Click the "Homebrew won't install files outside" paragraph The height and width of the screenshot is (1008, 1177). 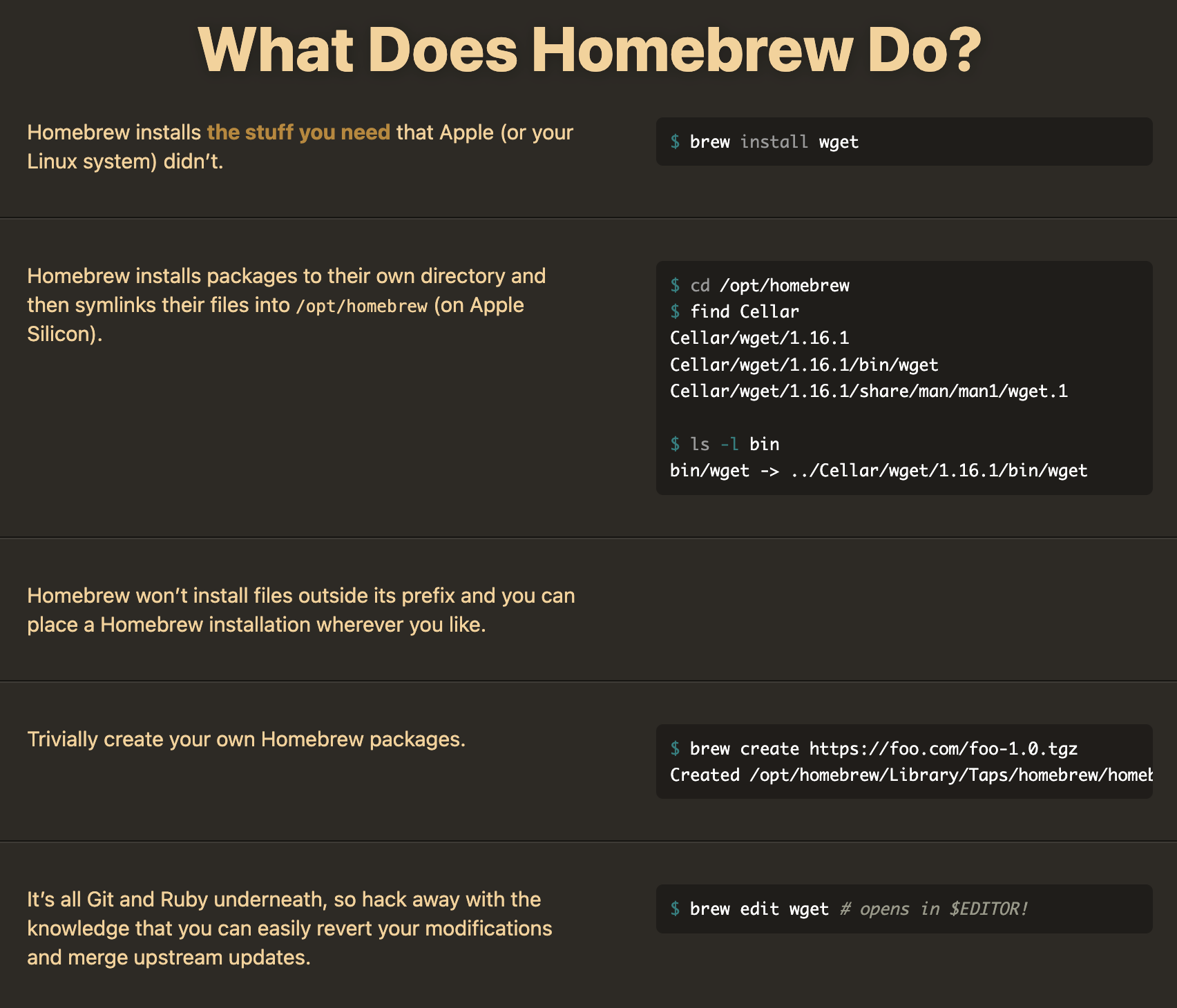point(301,610)
